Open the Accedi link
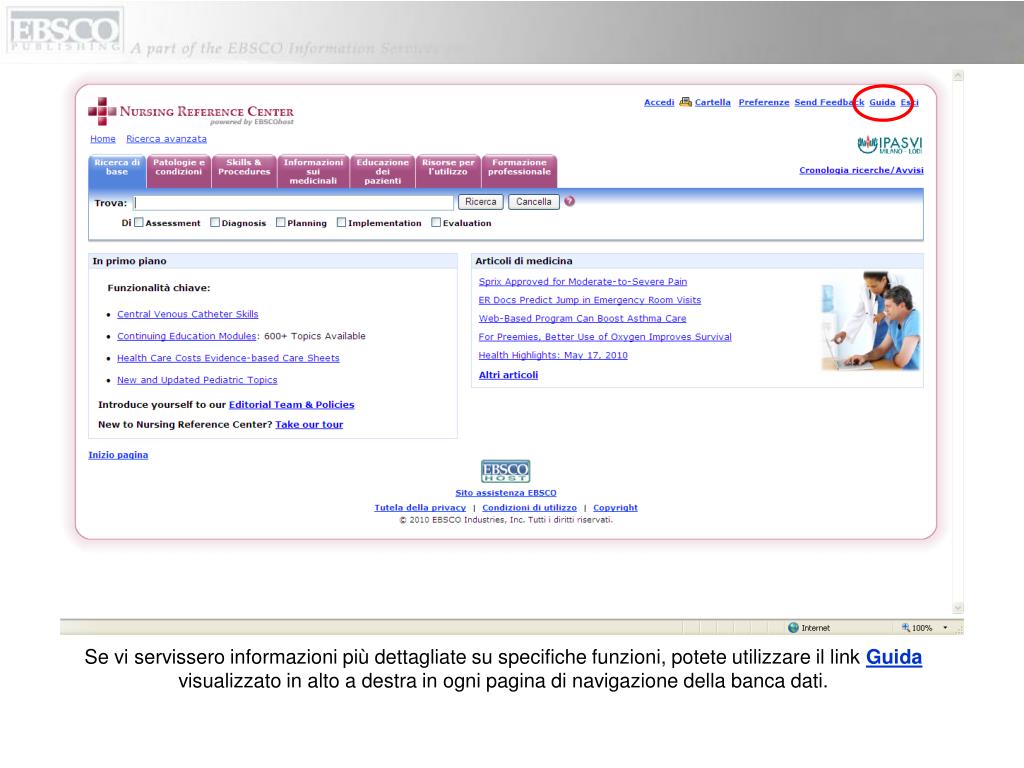Screen dimensions: 1024x768 point(659,103)
